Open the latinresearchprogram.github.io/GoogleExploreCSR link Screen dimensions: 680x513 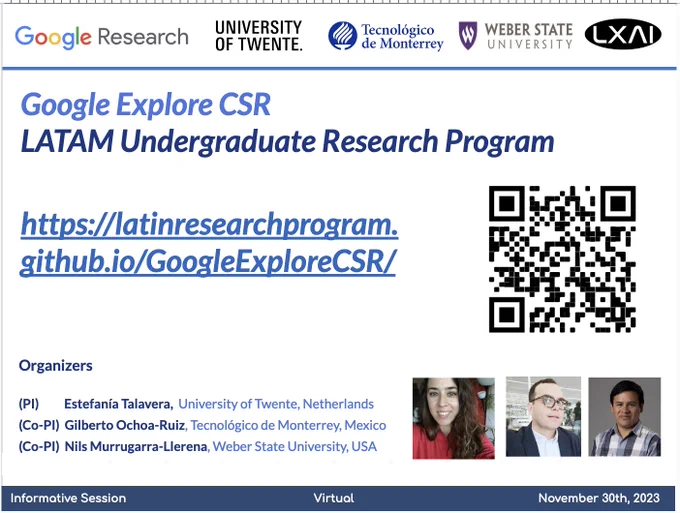pyautogui.click(x=209, y=244)
